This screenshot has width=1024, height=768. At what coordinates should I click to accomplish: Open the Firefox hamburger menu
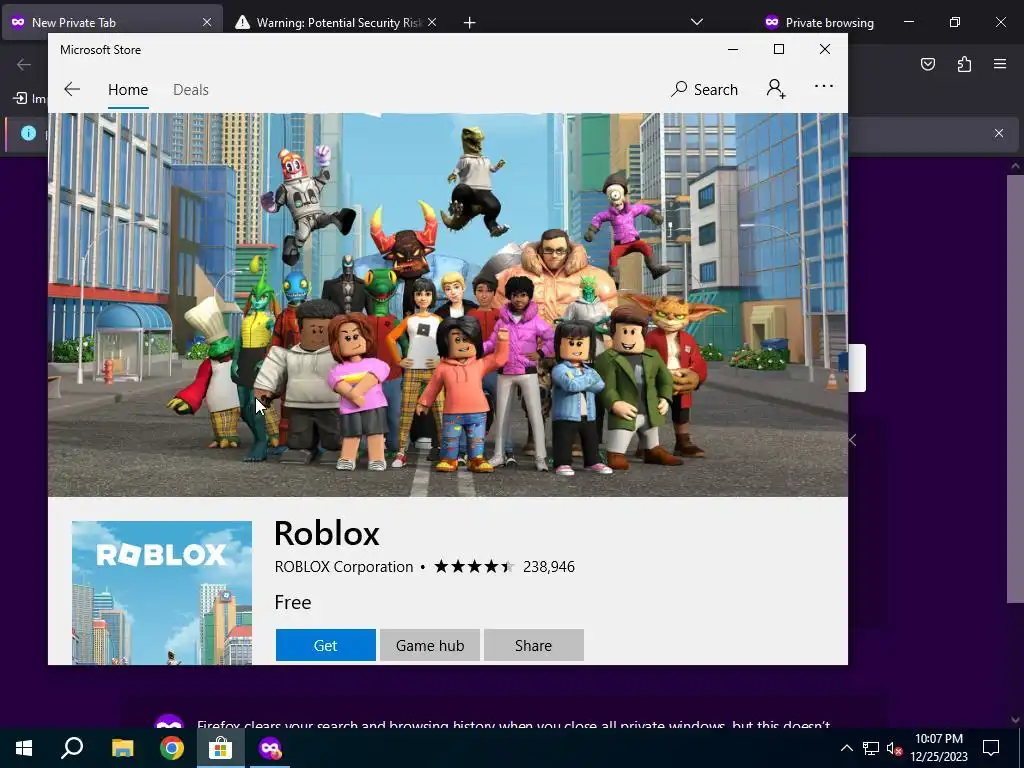[1000, 64]
